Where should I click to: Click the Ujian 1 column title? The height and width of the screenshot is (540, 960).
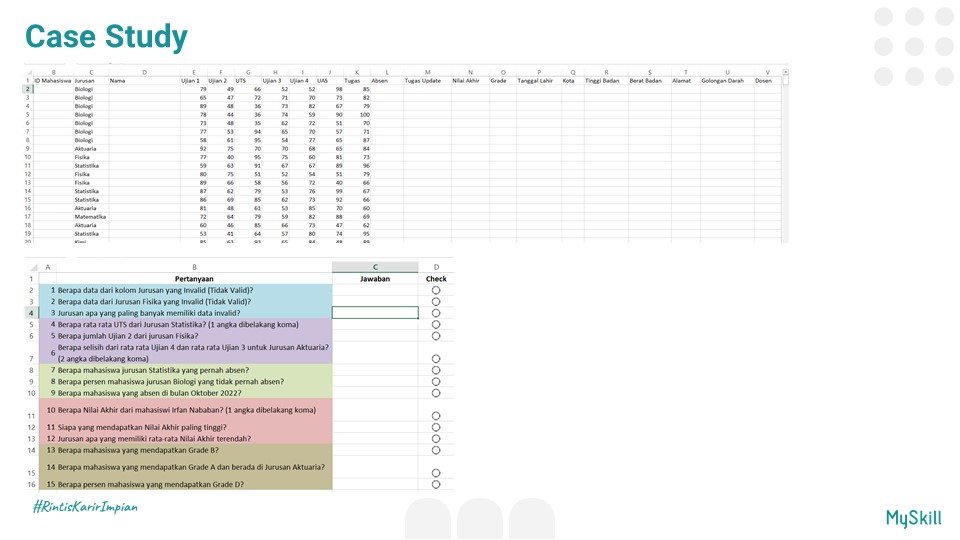pyautogui.click(x=190, y=81)
